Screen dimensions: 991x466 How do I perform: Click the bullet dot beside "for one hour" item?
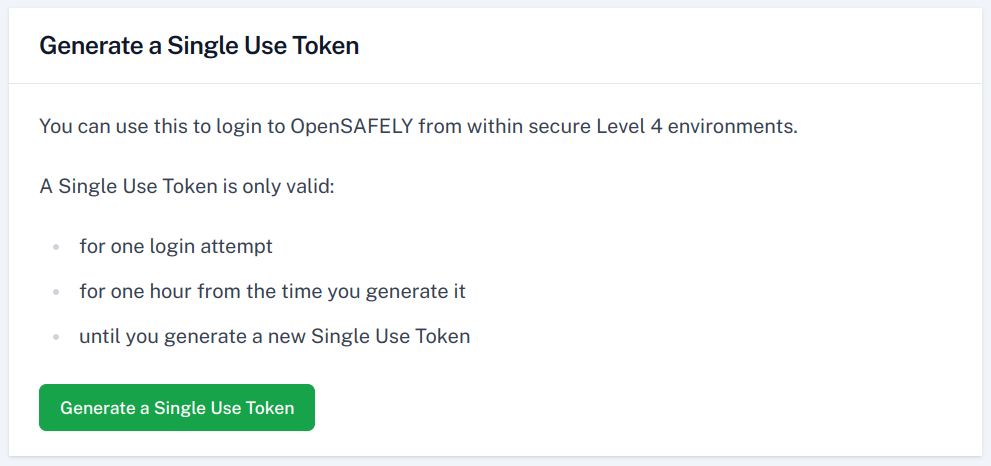(56, 292)
